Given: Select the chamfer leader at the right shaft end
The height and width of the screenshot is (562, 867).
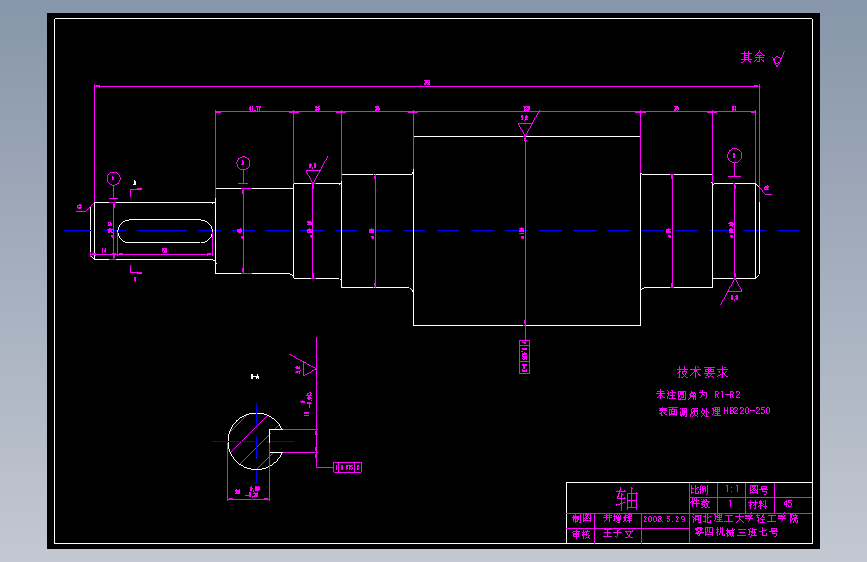Looking at the screenshot, I should pyautogui.click(x=764, y=190).
